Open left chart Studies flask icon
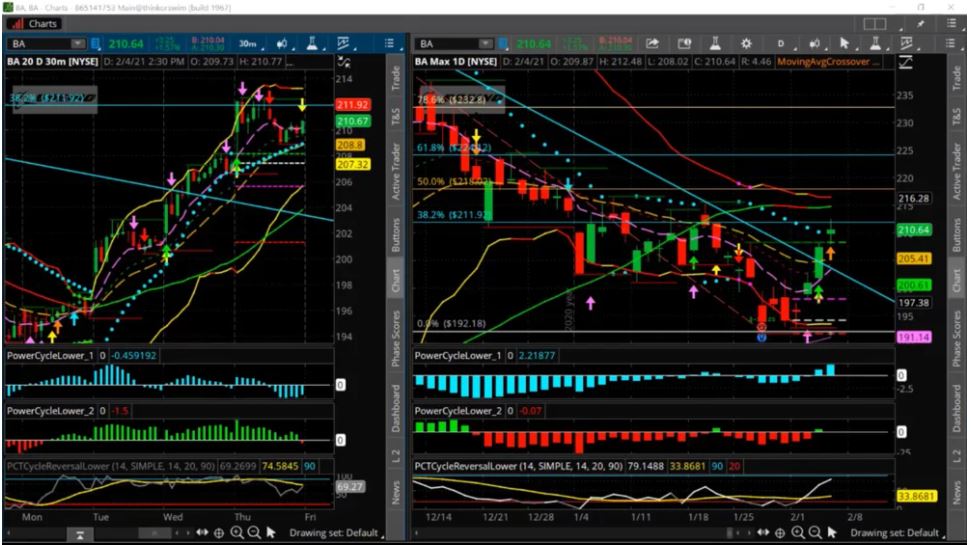 click(312, 43)
